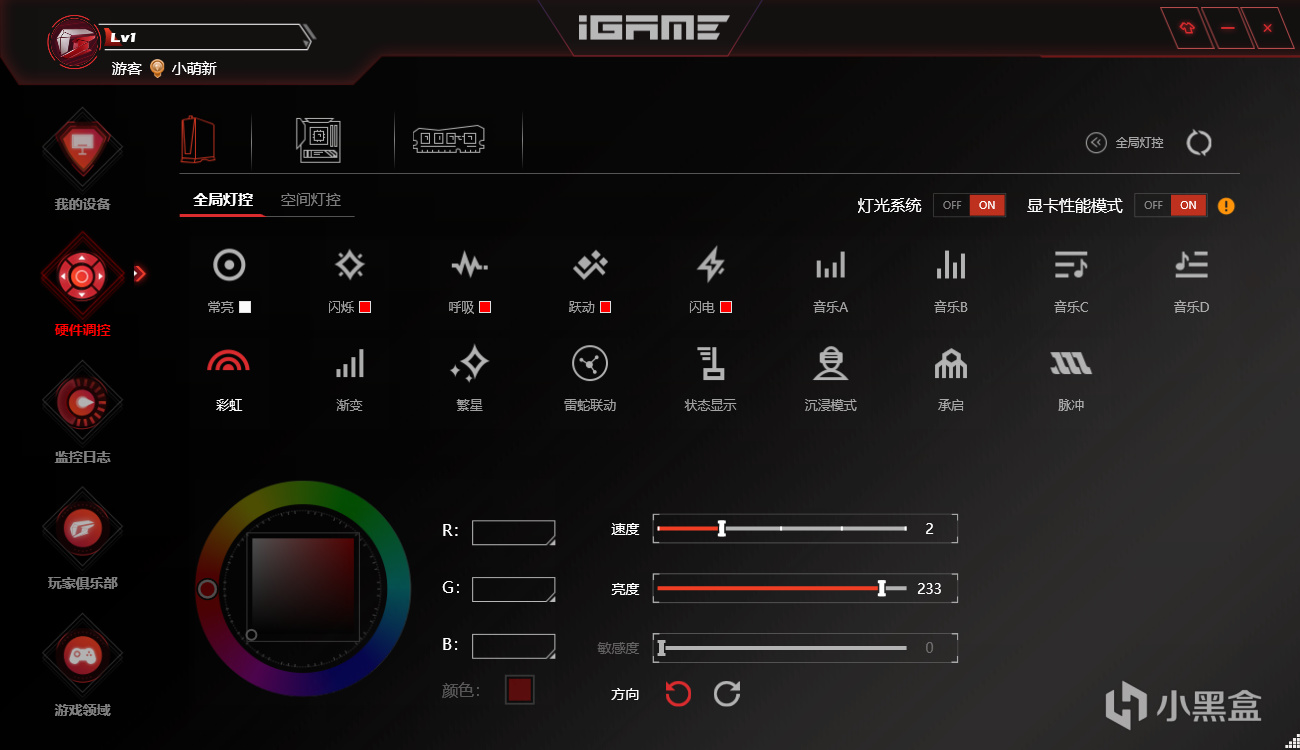The width and height of the screenshot is (1300, 750).
Task: Choose the 状态显示 status display mode
Action: [710, 363]
